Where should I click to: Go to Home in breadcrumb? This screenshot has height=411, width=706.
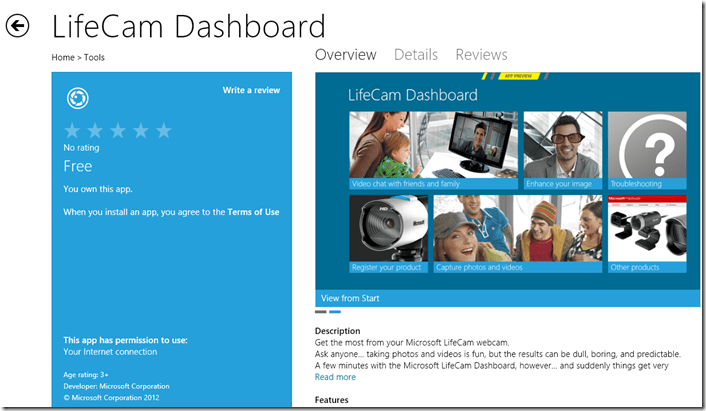pos(63,57)
